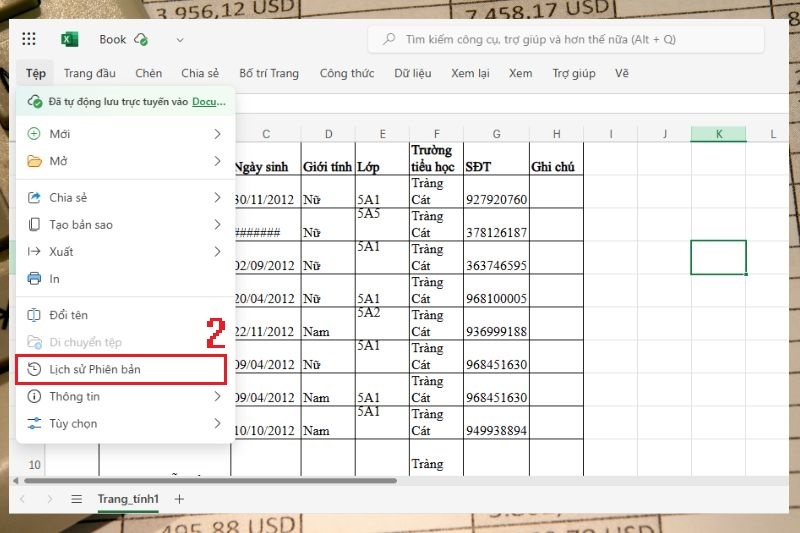Image resolution: width=800 pixels, height=533 pixels.
Task: Expand the Tạo bản sao submenu arrow
Action: pos(217,224)
